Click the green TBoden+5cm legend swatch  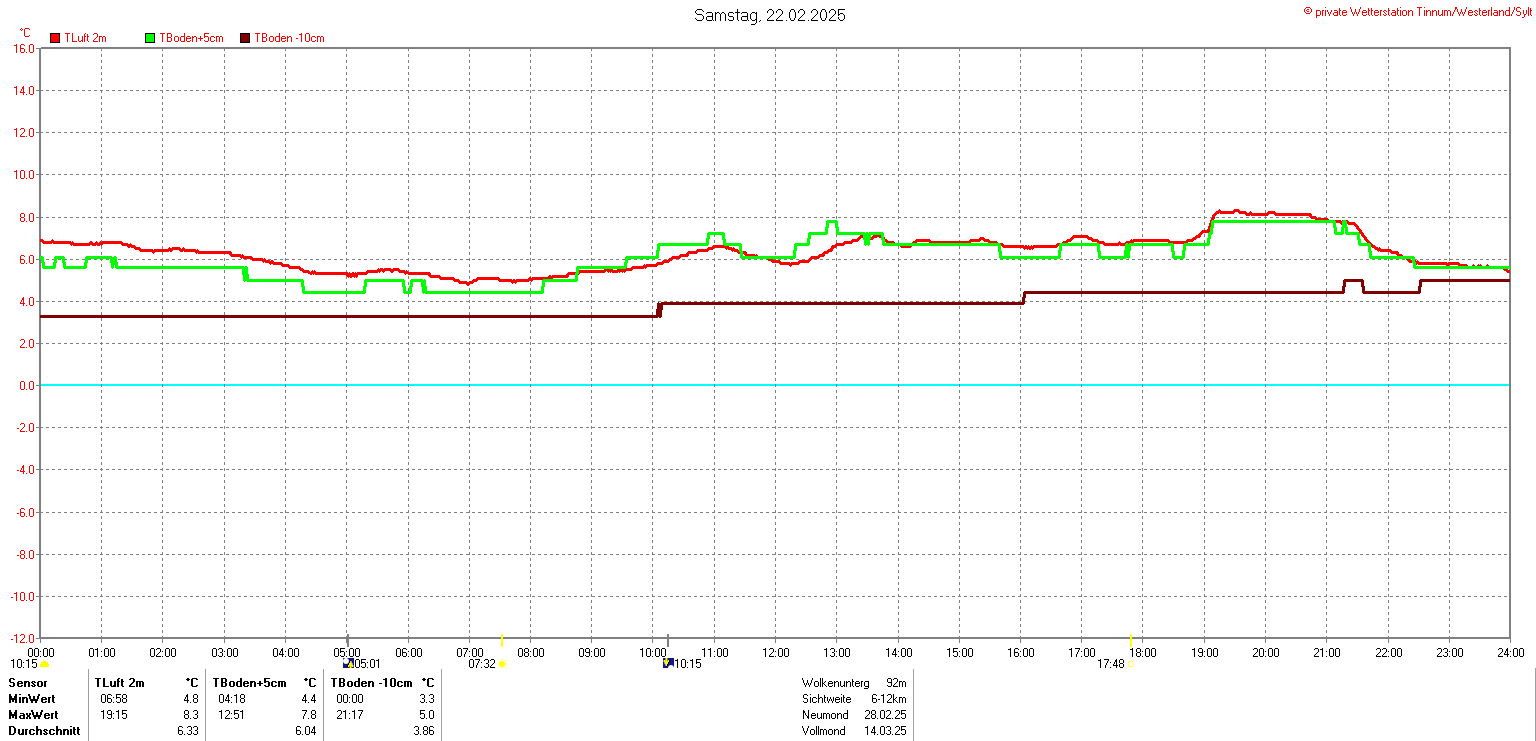click(x=151, y=38)
